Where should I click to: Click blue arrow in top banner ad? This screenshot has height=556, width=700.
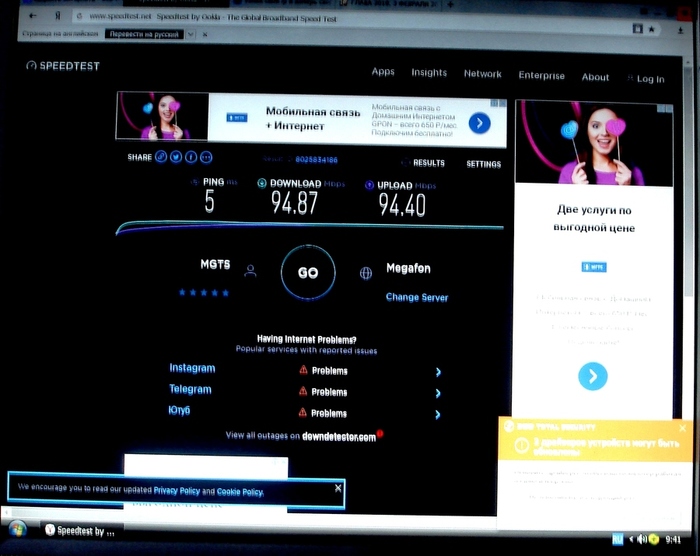tap(479, 123)
